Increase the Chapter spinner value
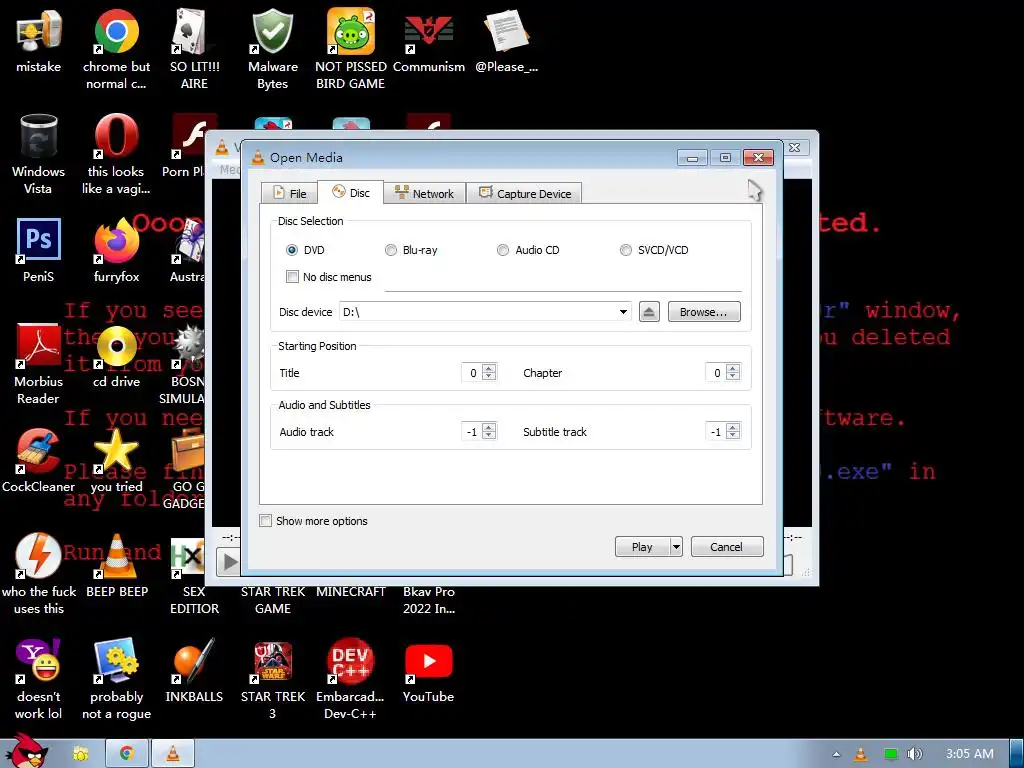The image size is (1024, 768). tap(733, 368)
